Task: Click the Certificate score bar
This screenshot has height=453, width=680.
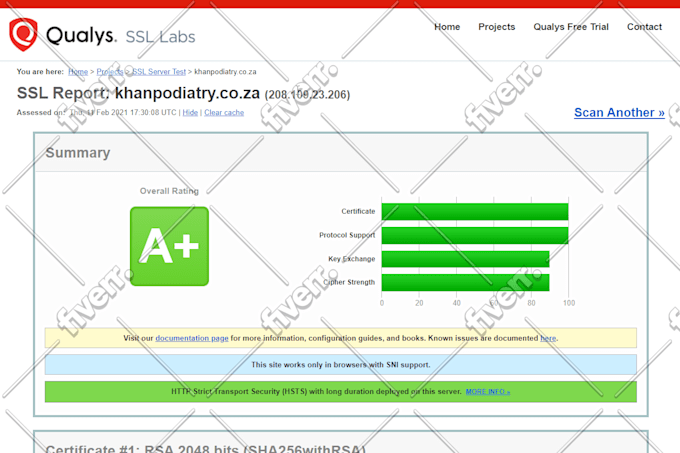Action: click(x=475, y=212)
